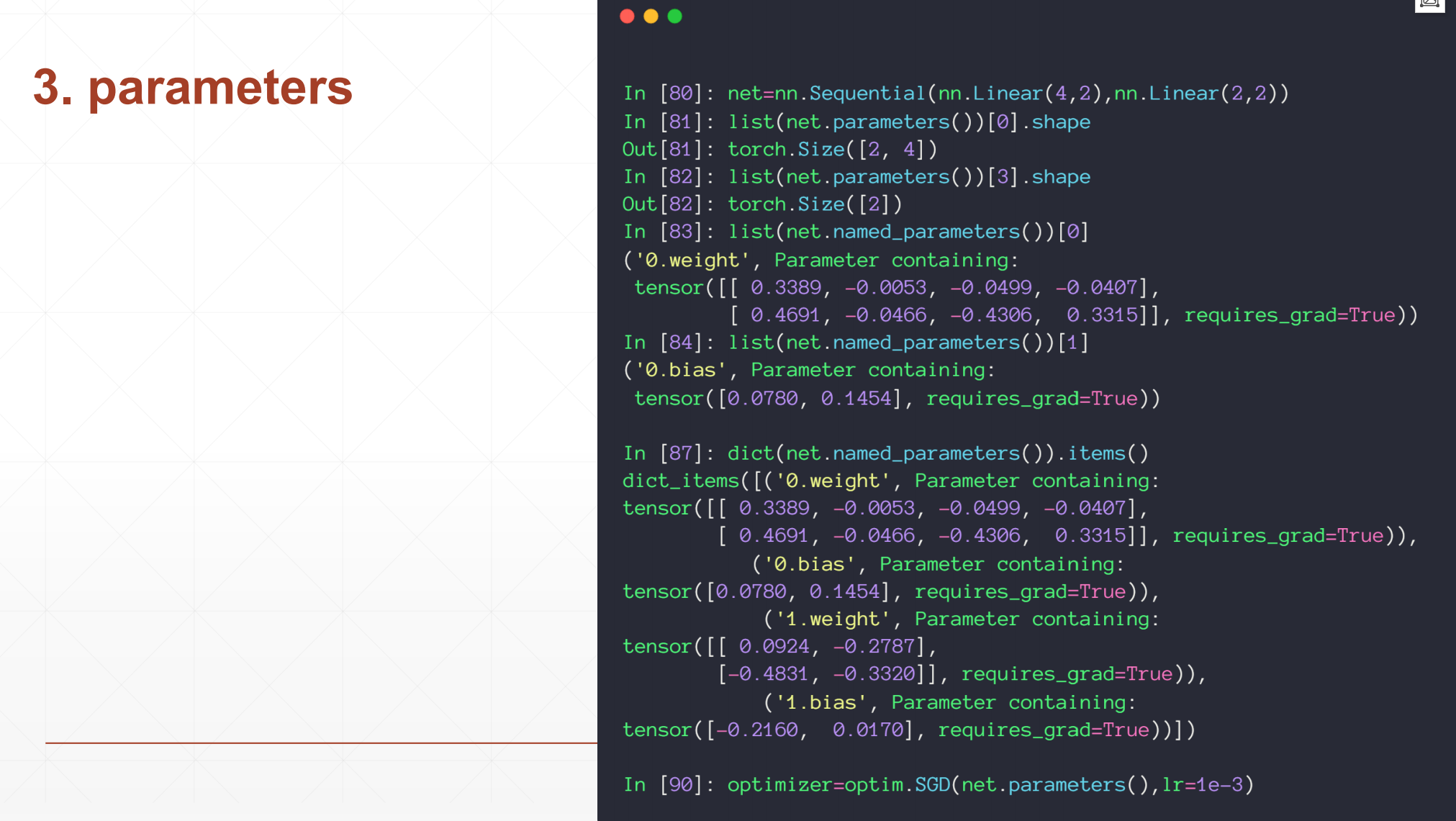Click the tensor values '-0.2160, 0.0170'

tap(810, 730)
